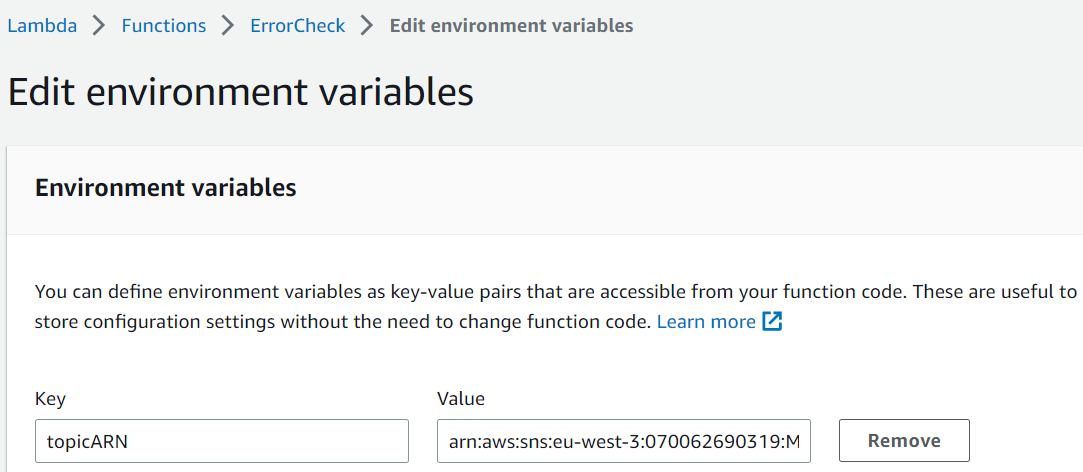The width and height of the screenshot is (1083, 472).
Task: Click the chevron separator after Lambda
Action: coord(99,26)
